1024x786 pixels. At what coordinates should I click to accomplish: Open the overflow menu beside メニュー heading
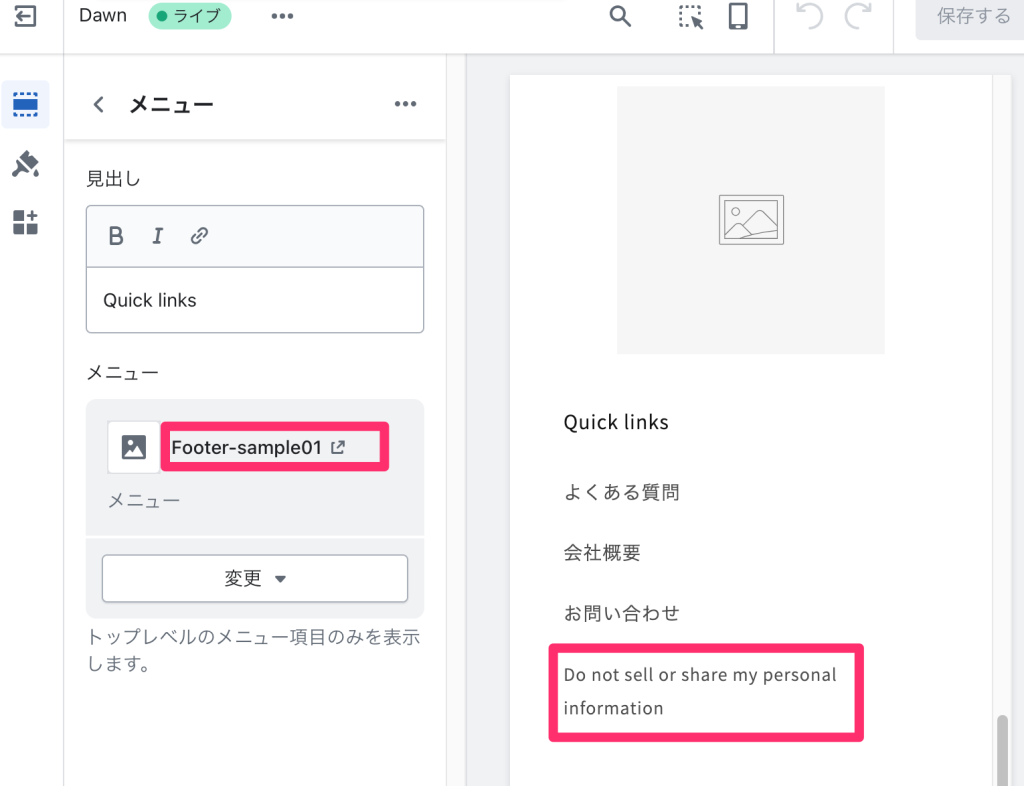(x=405, y=103)
